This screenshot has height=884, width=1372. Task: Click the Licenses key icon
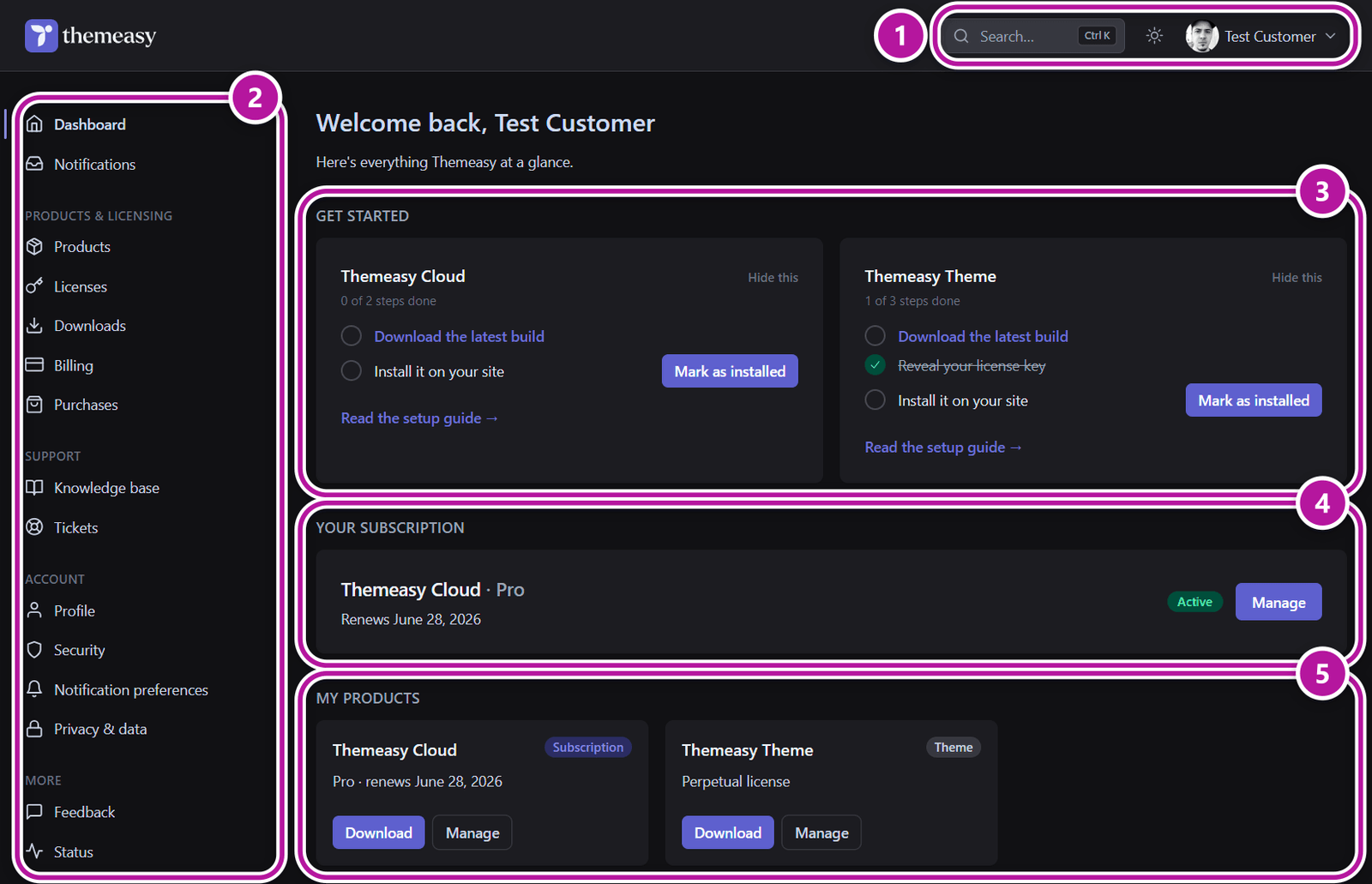(34, 286)
